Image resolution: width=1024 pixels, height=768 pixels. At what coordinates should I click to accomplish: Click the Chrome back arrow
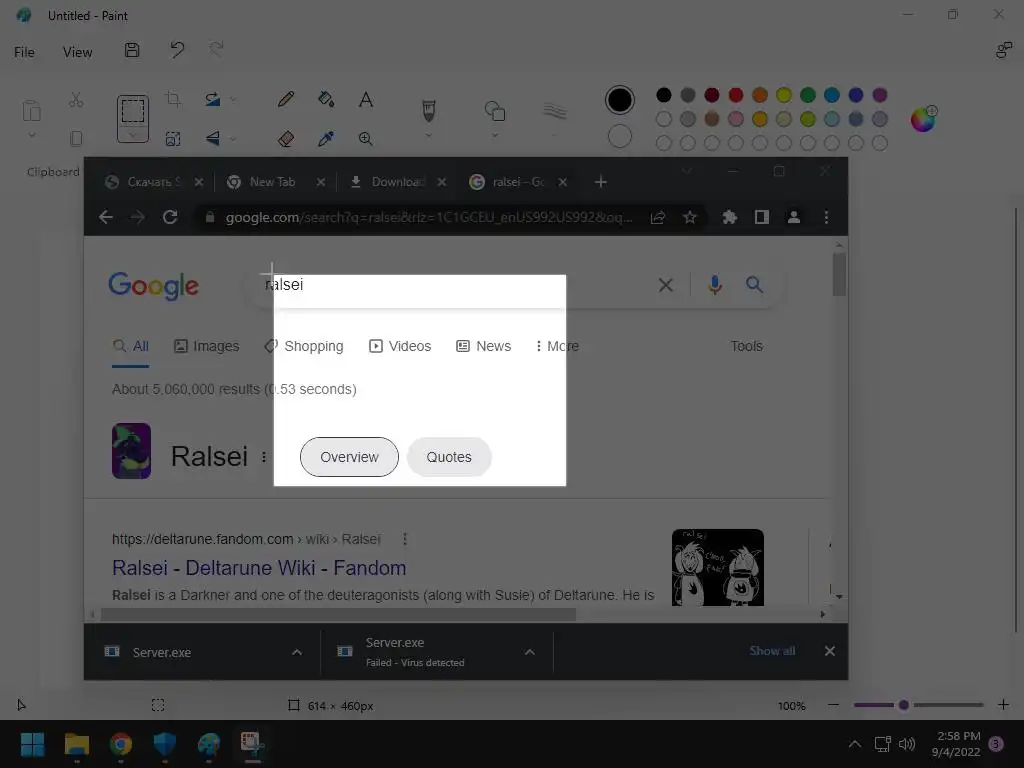(x=106, y=217)
